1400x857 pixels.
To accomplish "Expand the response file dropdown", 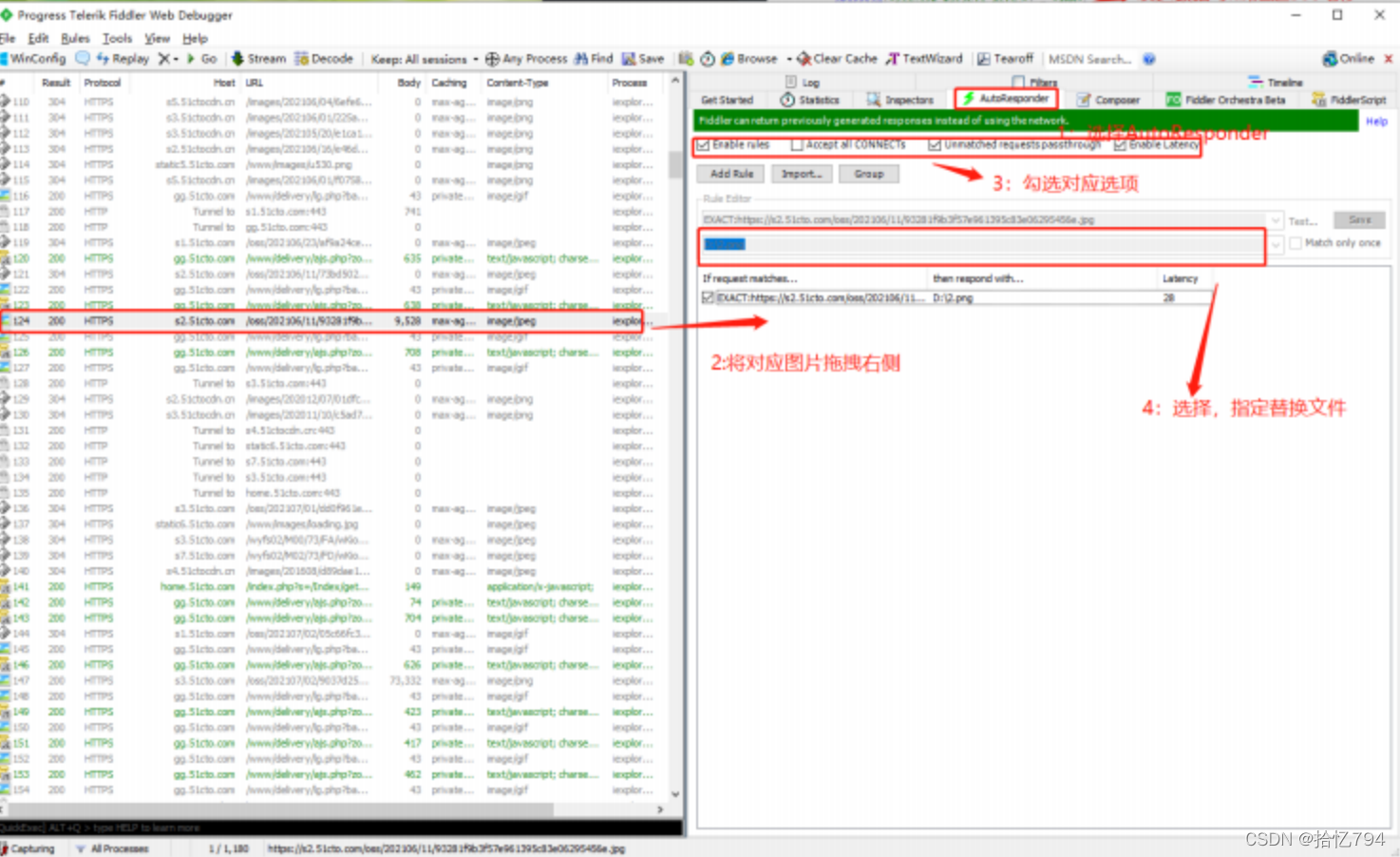I will (1276, 244).
